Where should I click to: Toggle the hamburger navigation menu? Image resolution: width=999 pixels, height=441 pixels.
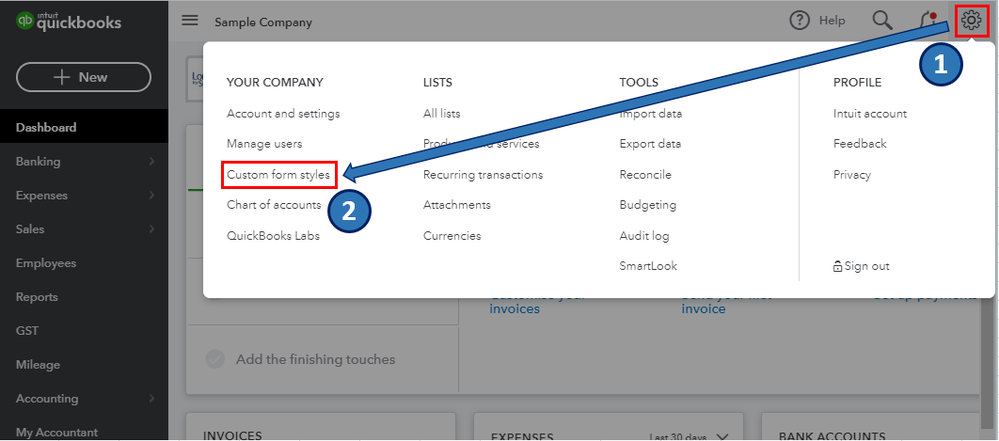click(x=190, y=21)
